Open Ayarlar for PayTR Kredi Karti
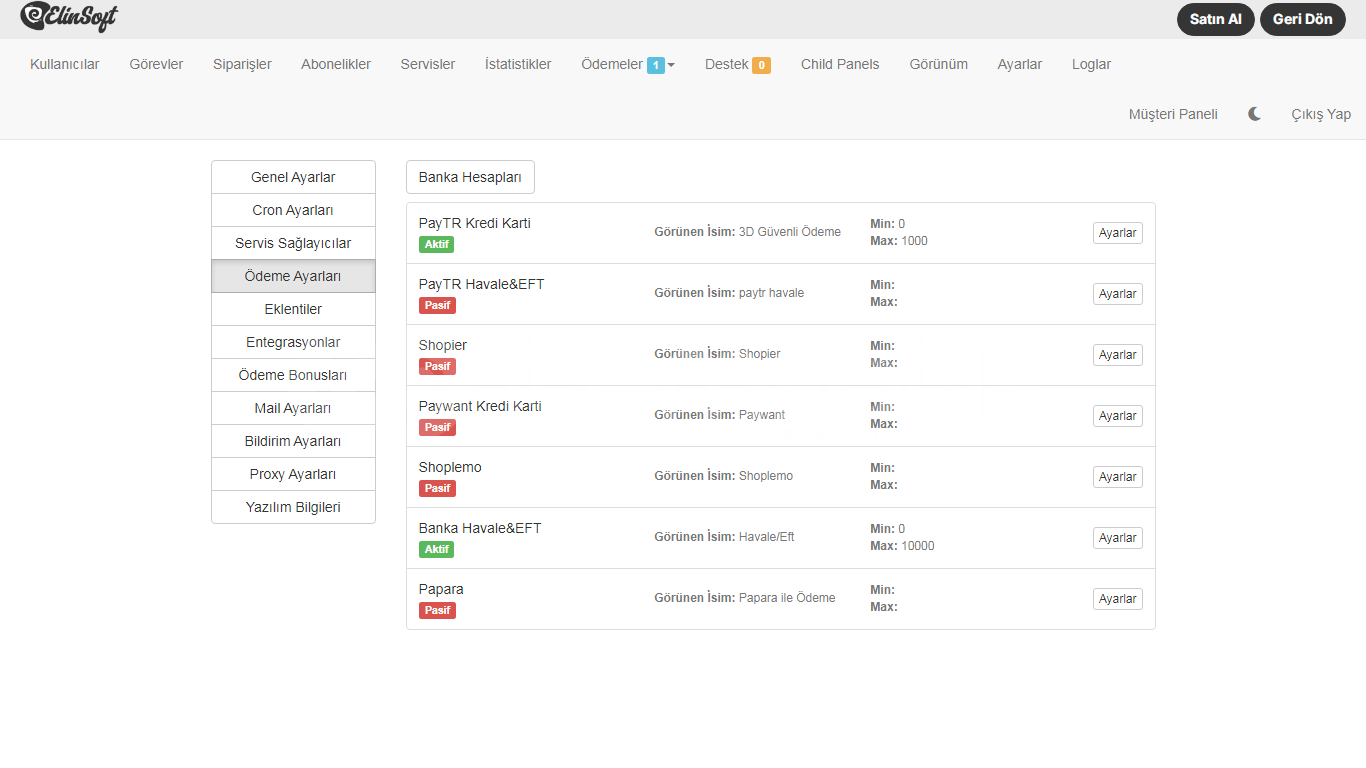This screenshot has width=1366, height=768. tap(1117, 233)
